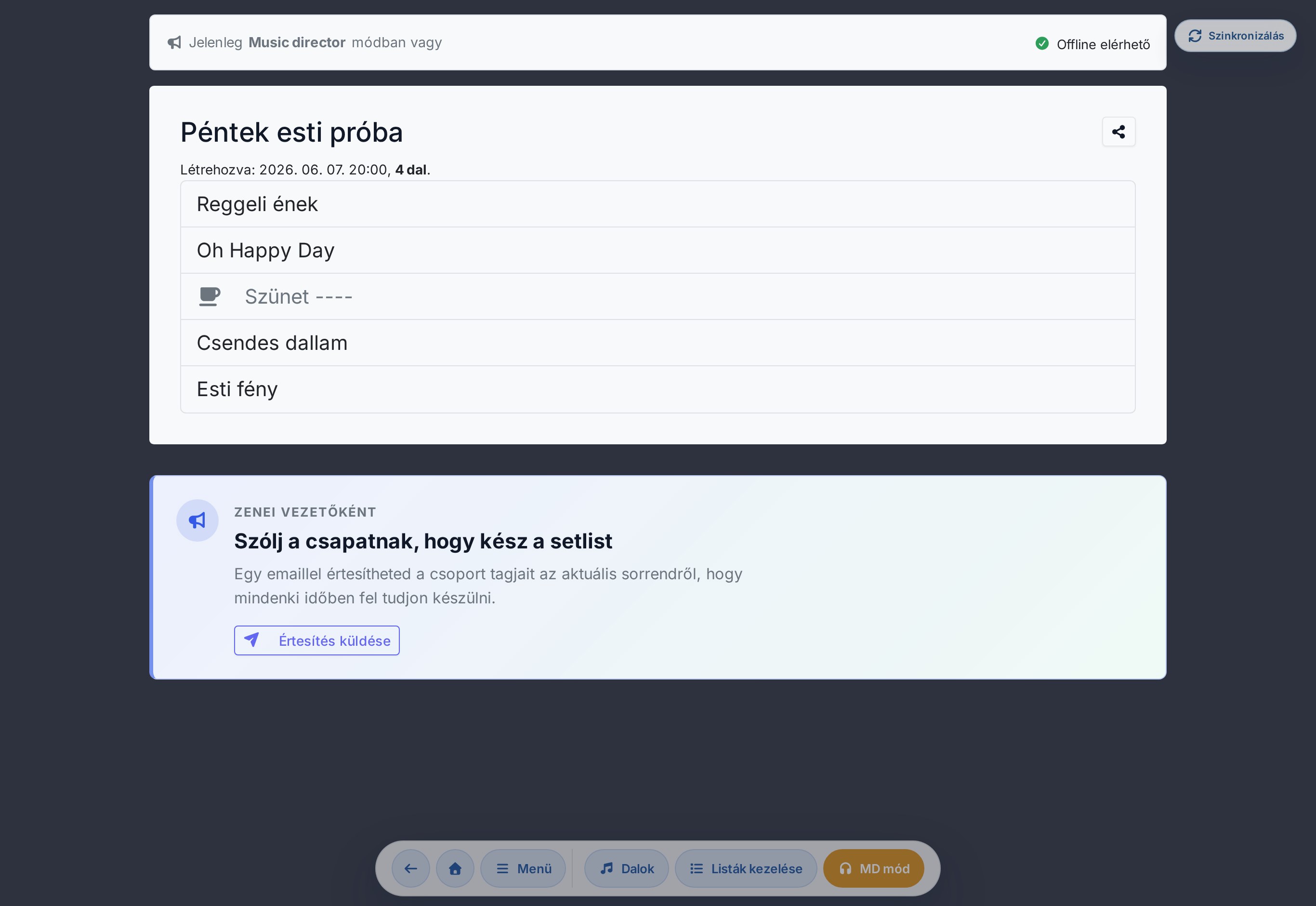Screen dimensions: 1316x906
Task: Go back with the left arrow button
Action: coord(411,868)
